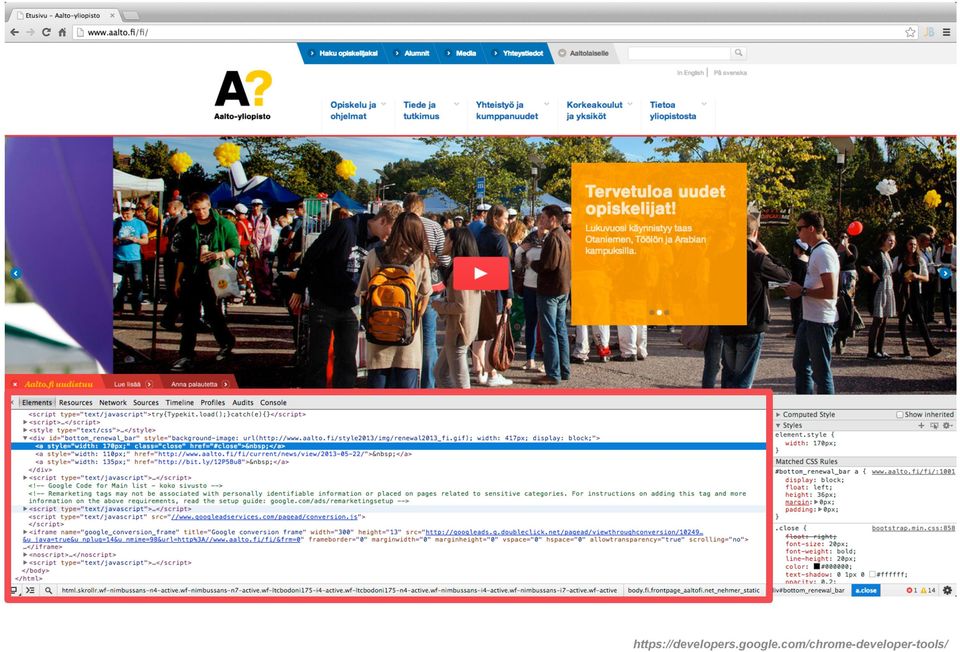The image size is (960, 652).
Task: Switch to the Sources tab
Action: tap(146, 403)
